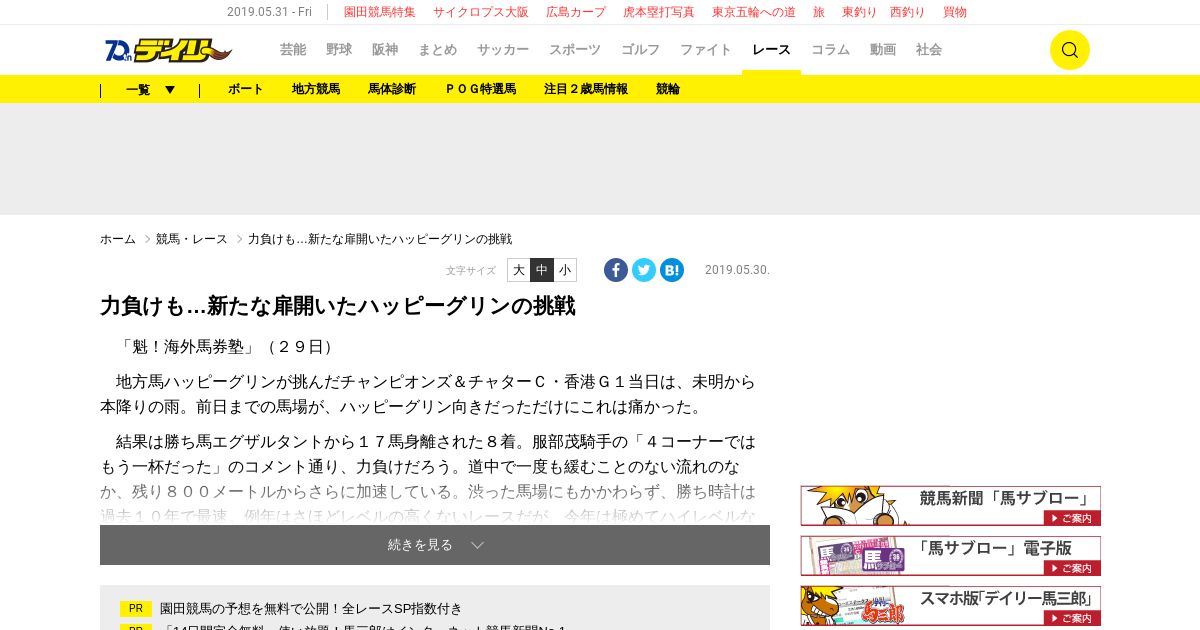Click article title in breadcrumb

(x=380, y=239)
